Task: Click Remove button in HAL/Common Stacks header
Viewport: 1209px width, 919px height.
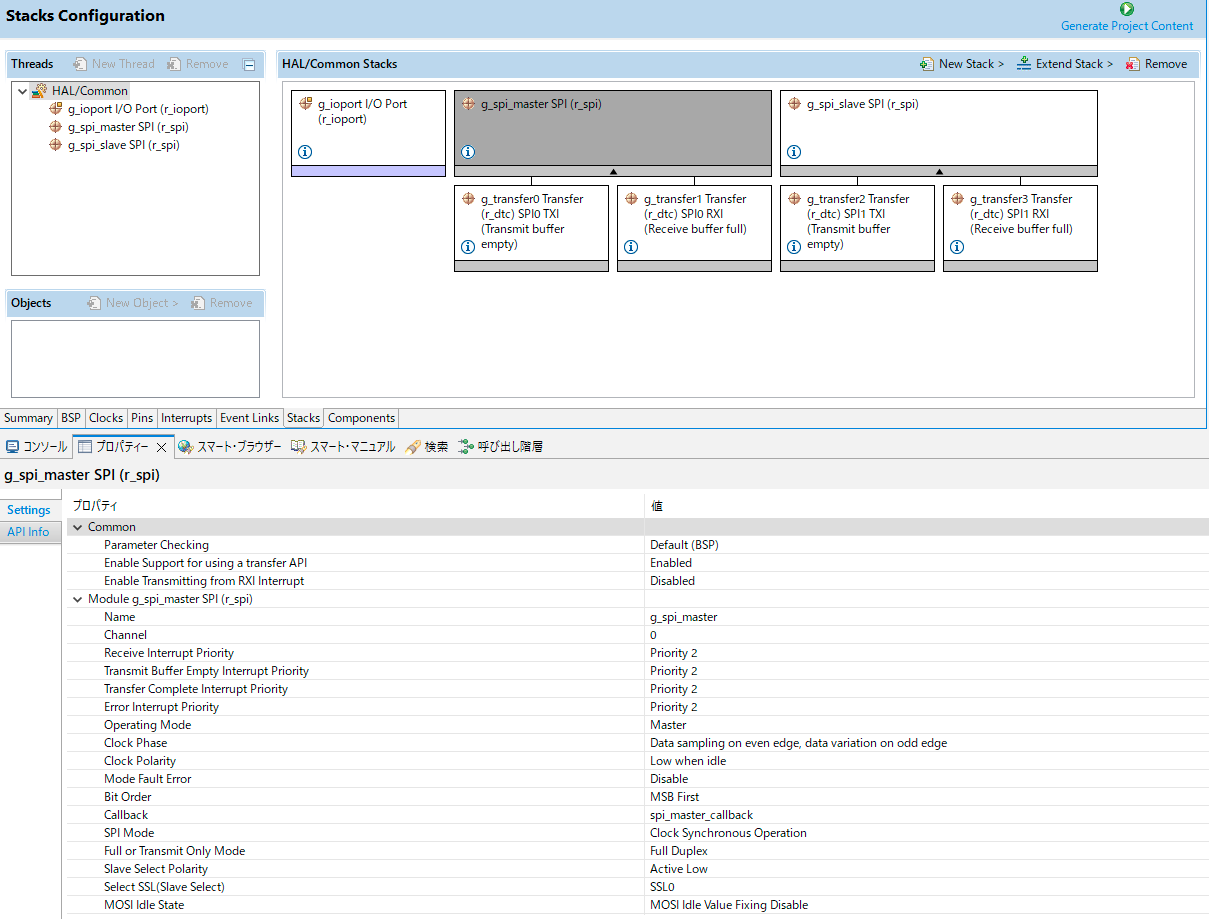Action: pos(1156,64)
